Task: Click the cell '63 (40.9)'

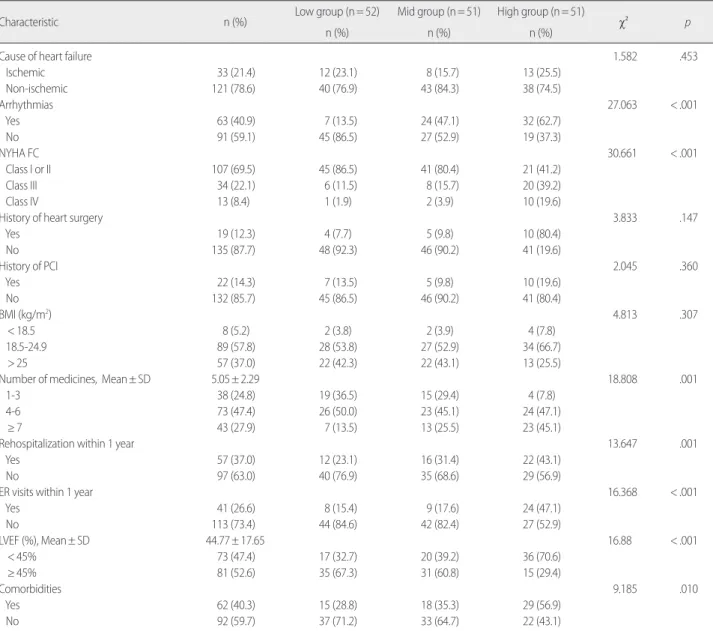Action: tap(236, 121)
